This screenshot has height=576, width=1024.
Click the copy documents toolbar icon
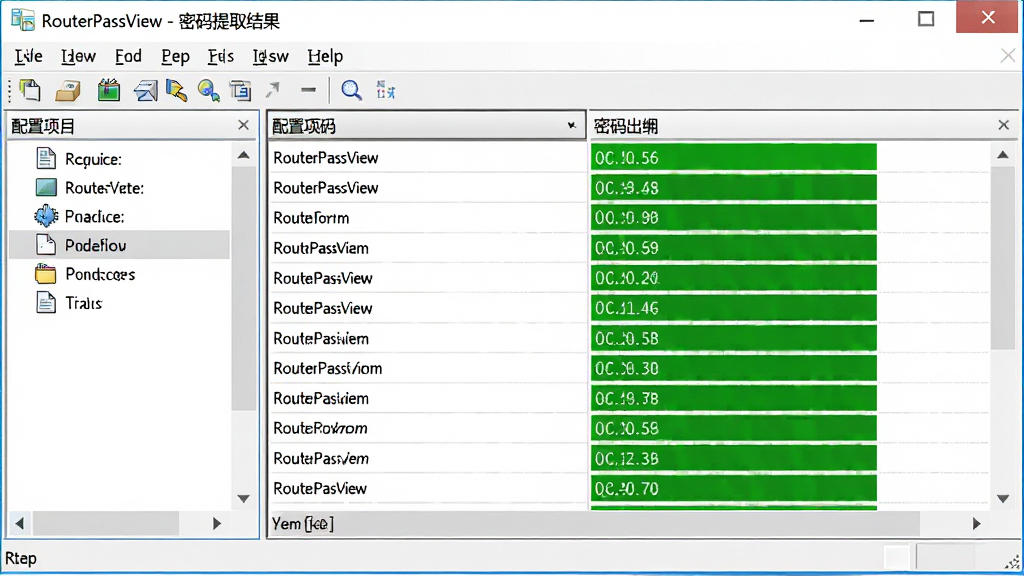[x=30, y=90]
